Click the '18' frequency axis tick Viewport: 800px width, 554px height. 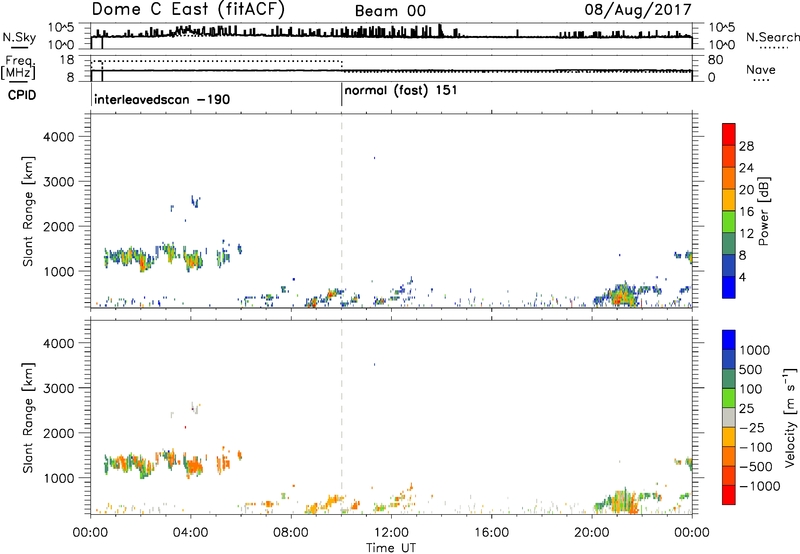(67, 60)
